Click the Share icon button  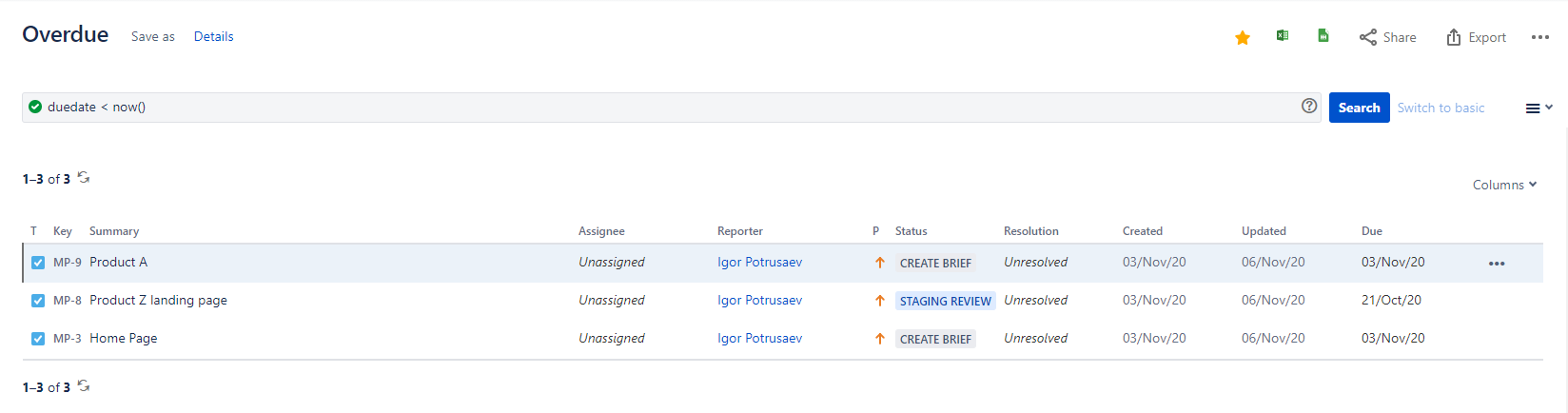(x=1387, y=37)
